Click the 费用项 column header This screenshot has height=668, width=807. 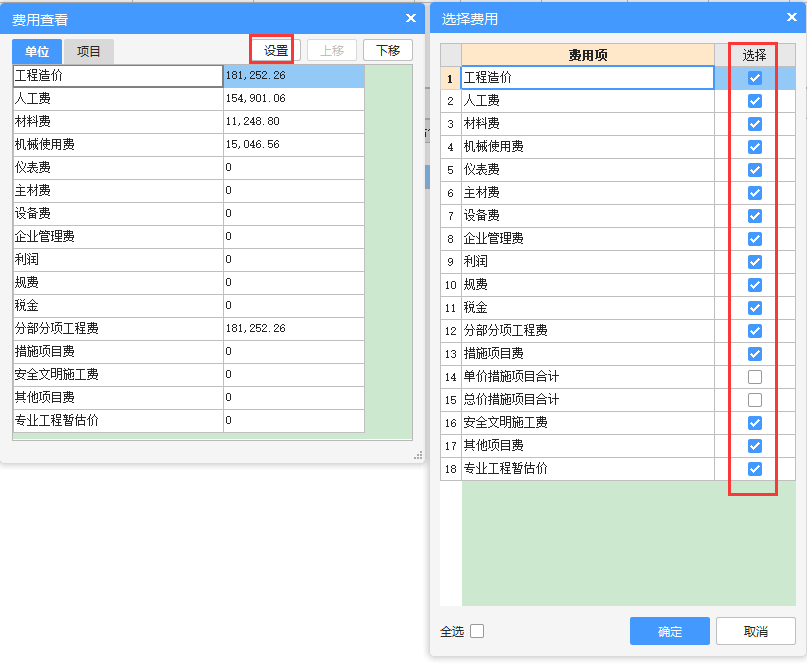pos(587,55)
